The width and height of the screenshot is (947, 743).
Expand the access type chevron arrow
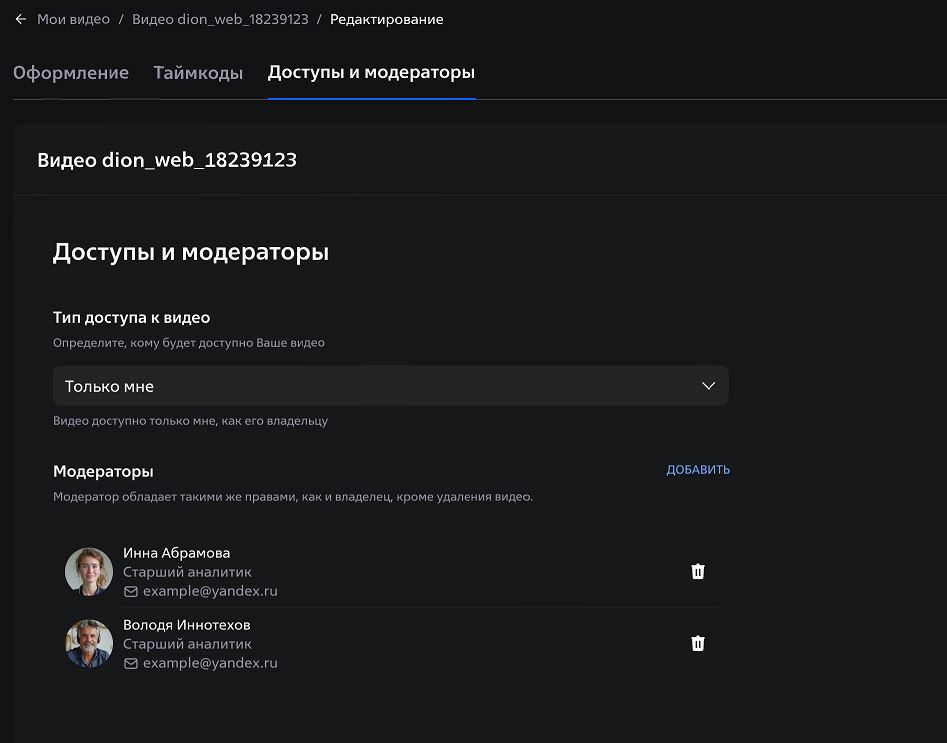pyautogui.click(x=708, y=386)
